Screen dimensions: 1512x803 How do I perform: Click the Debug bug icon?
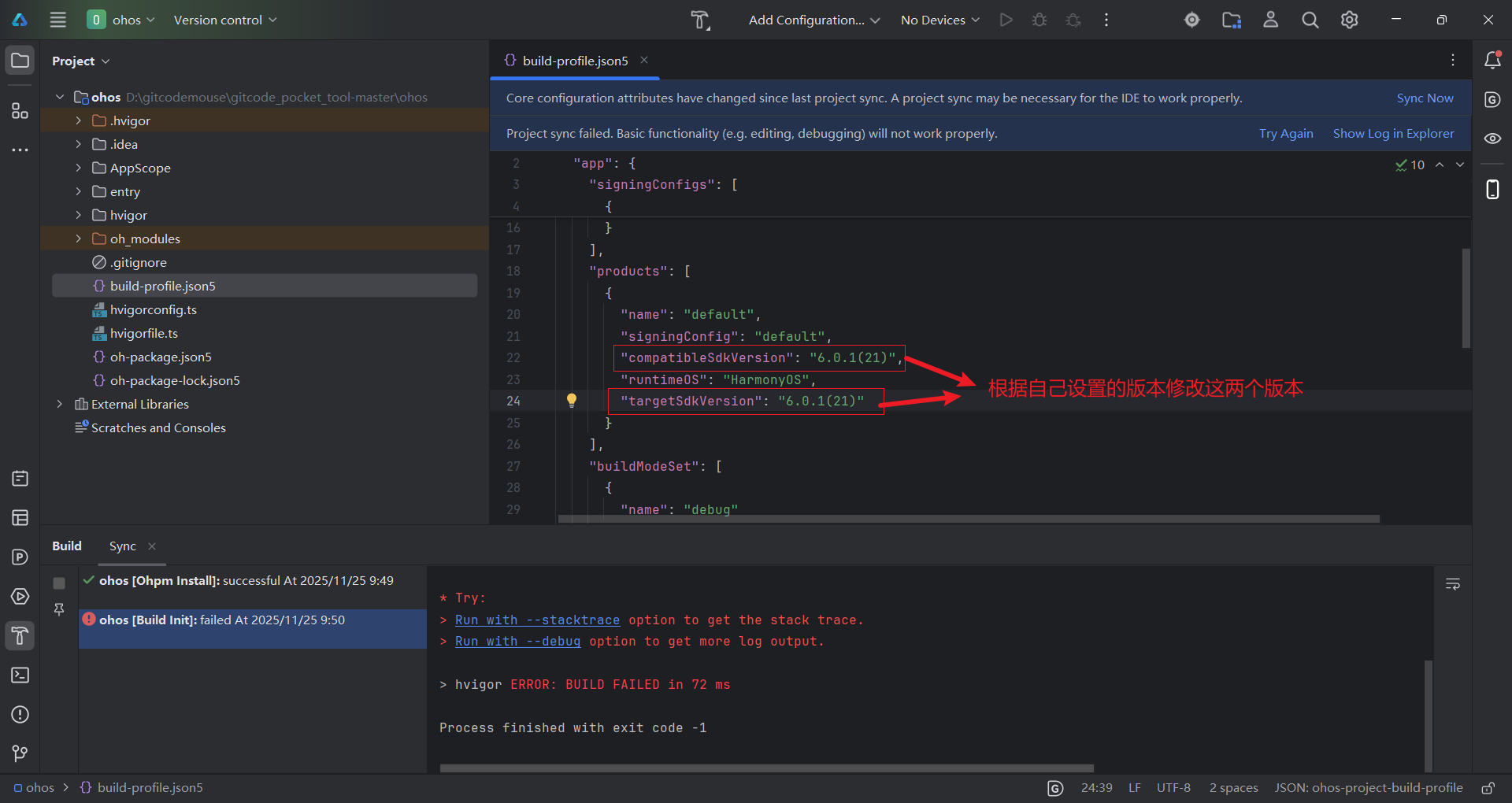click(x=1039, y=20)
